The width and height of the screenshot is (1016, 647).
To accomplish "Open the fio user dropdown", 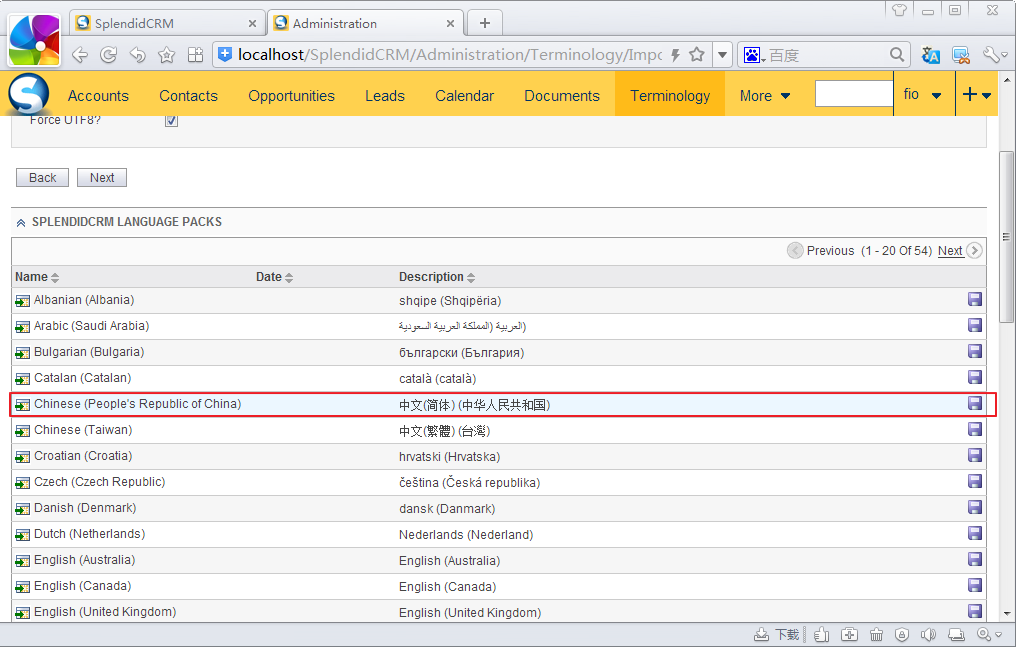I will click(x=922, y=95).
